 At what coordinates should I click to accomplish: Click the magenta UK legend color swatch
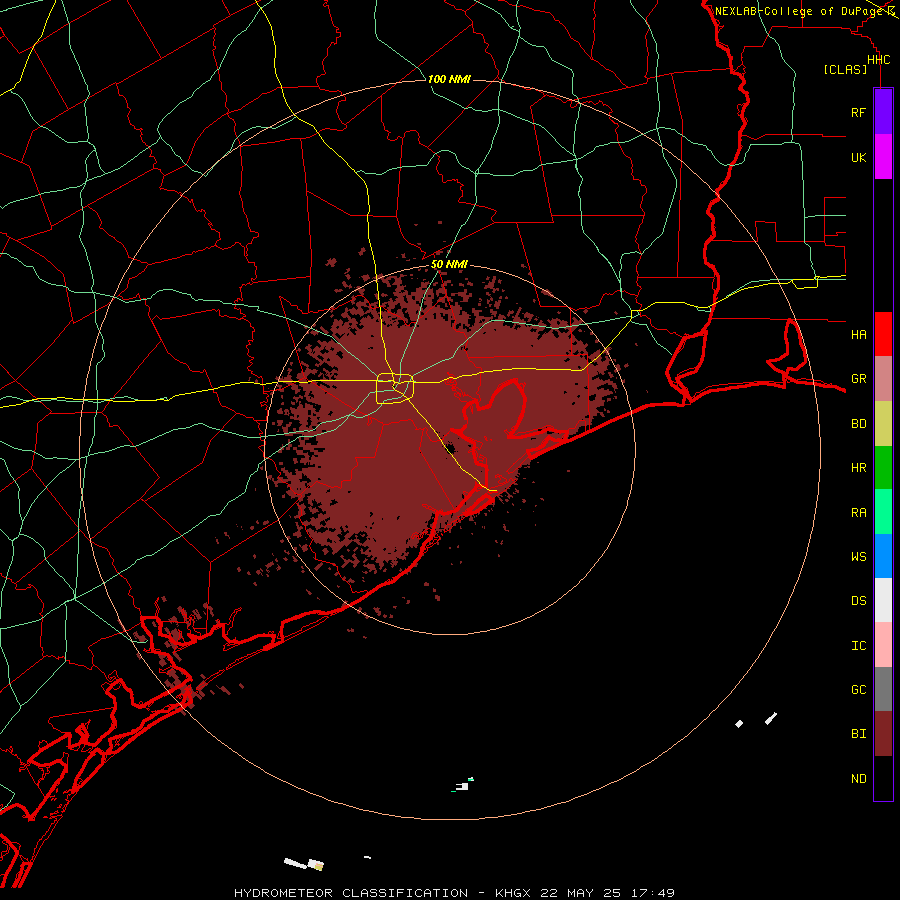tap(883, 156)
